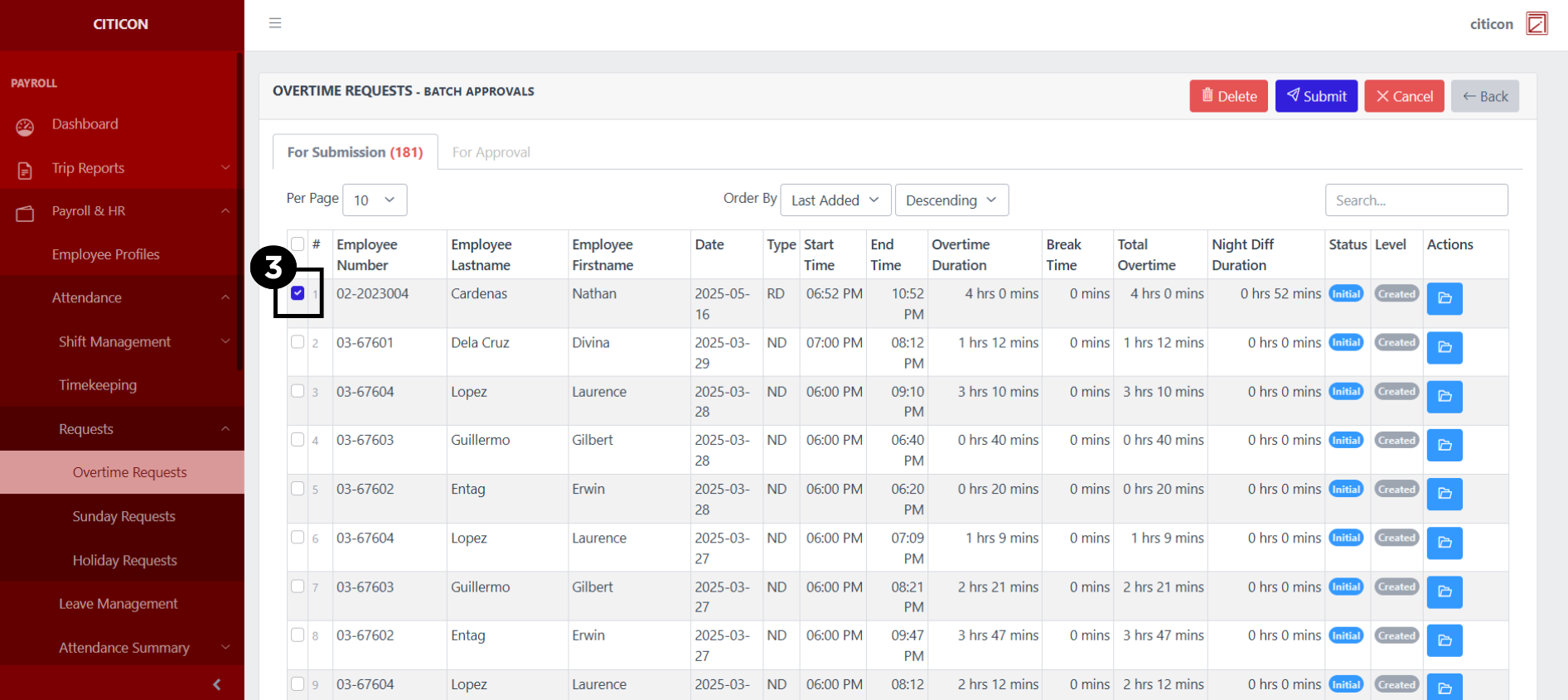This screenshot has height=700, width=1568.
Task: Click the blue Submit button
Action: tap(1315, 96)
